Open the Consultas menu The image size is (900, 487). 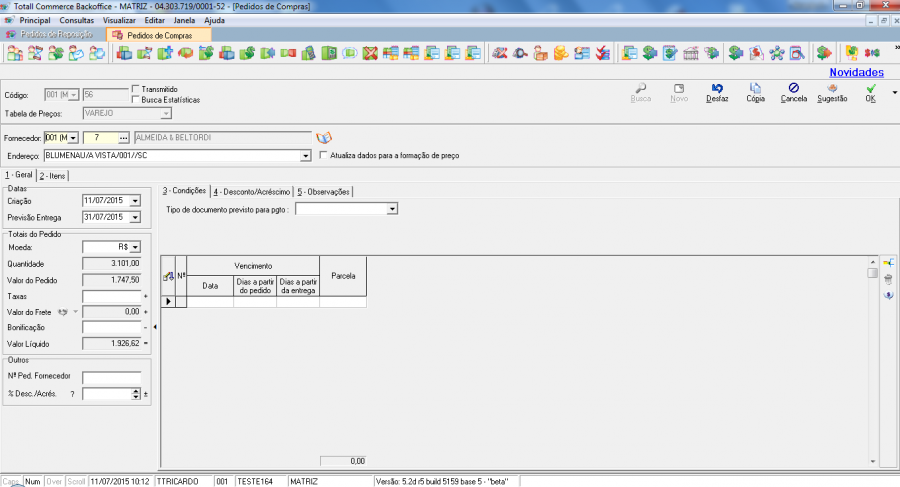coord(77,20)
